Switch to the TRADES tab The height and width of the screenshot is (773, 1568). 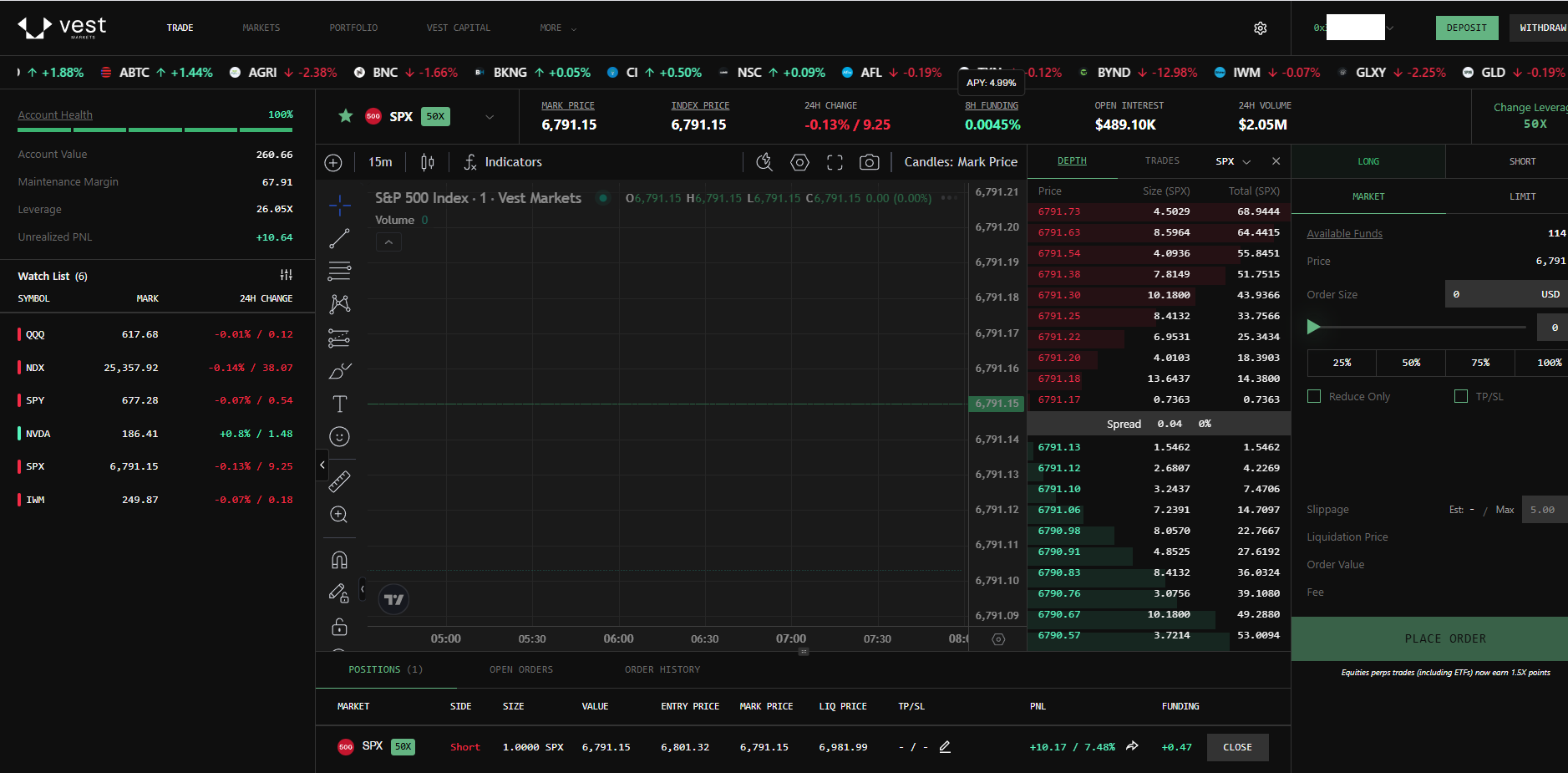1162,160
